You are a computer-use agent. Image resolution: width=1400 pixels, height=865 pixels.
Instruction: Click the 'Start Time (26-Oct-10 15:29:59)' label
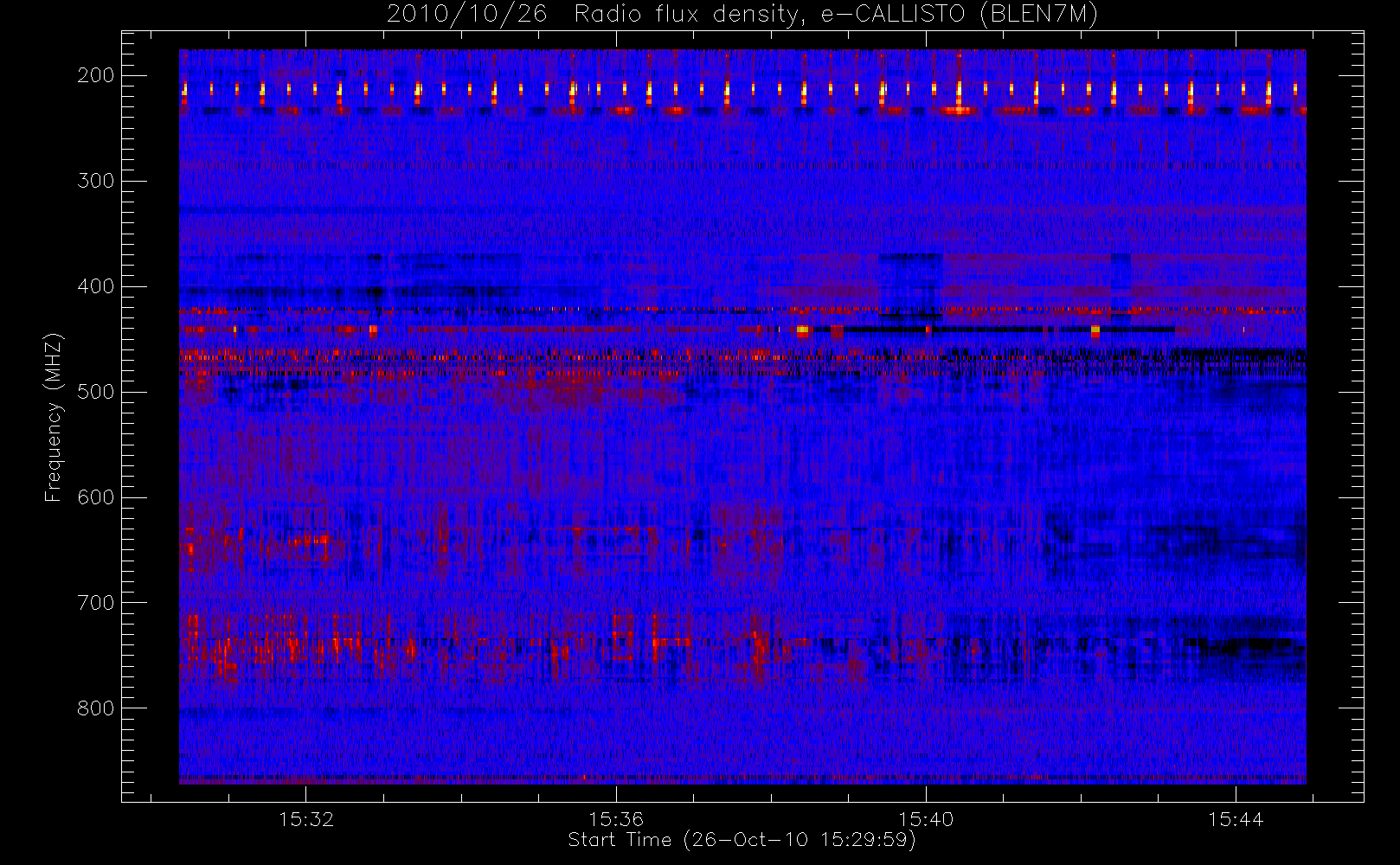pyautogui.click(x=742, y=840)
